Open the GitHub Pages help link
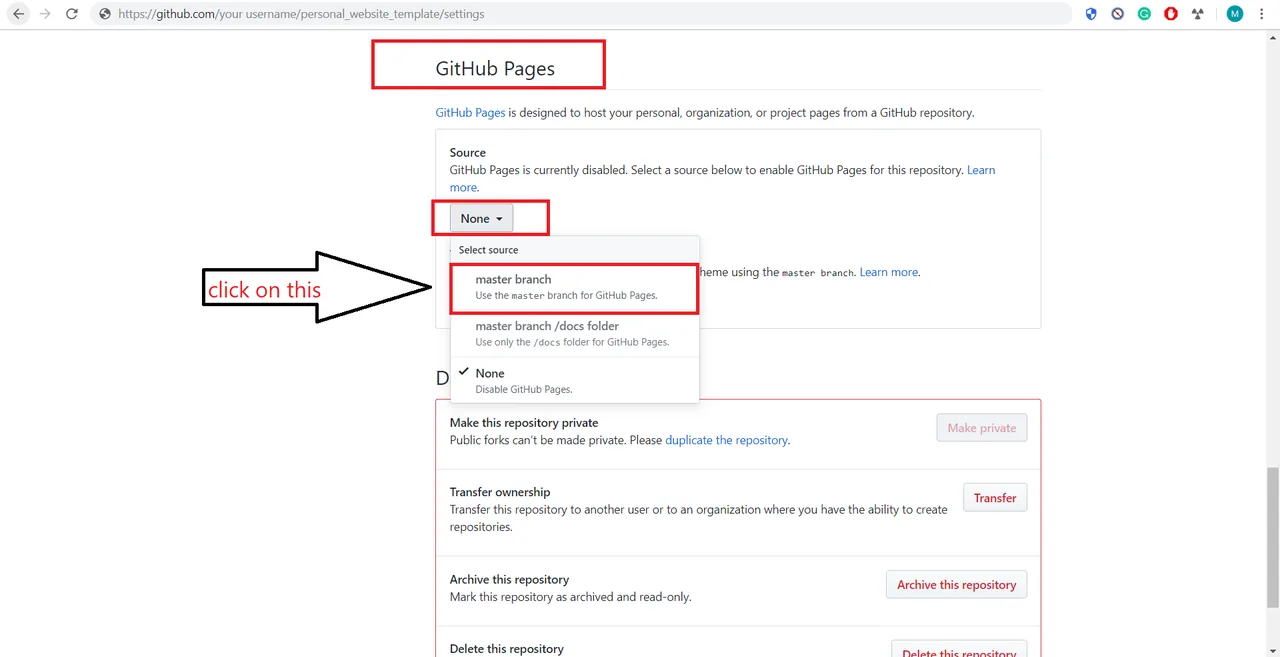Viewport: 1280px width, 657px height. tap(470, 112)
